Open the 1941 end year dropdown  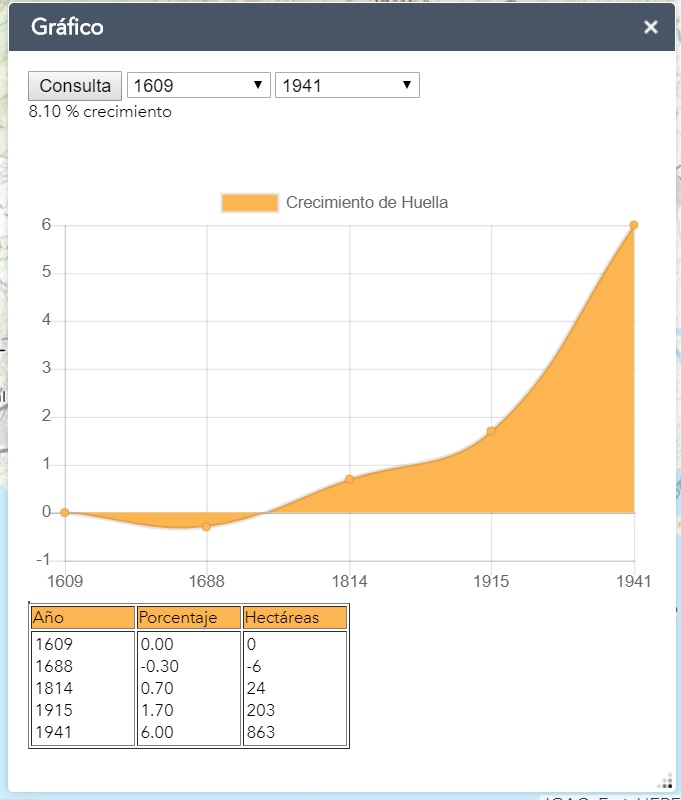(x=347, y=85)
